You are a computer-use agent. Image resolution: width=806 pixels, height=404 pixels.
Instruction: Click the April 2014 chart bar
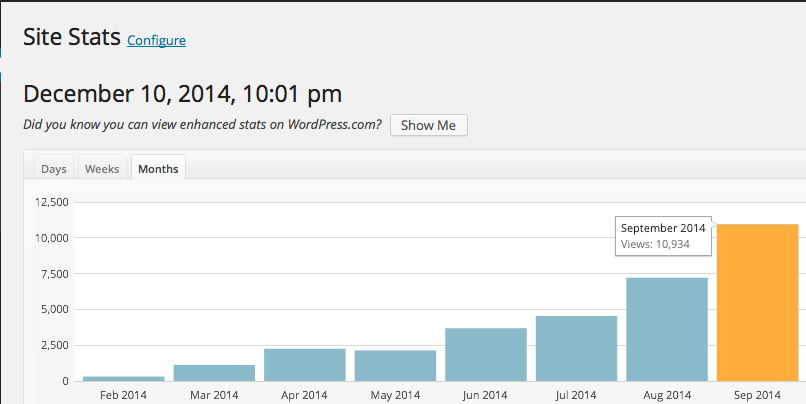click(305, 365)
